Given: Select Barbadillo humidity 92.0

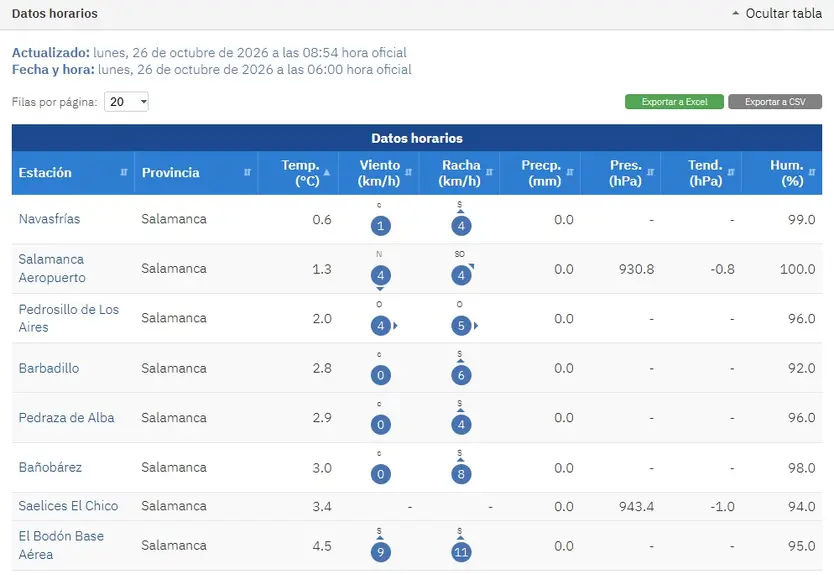Looking at the screenshot, I should coord(802,368).
